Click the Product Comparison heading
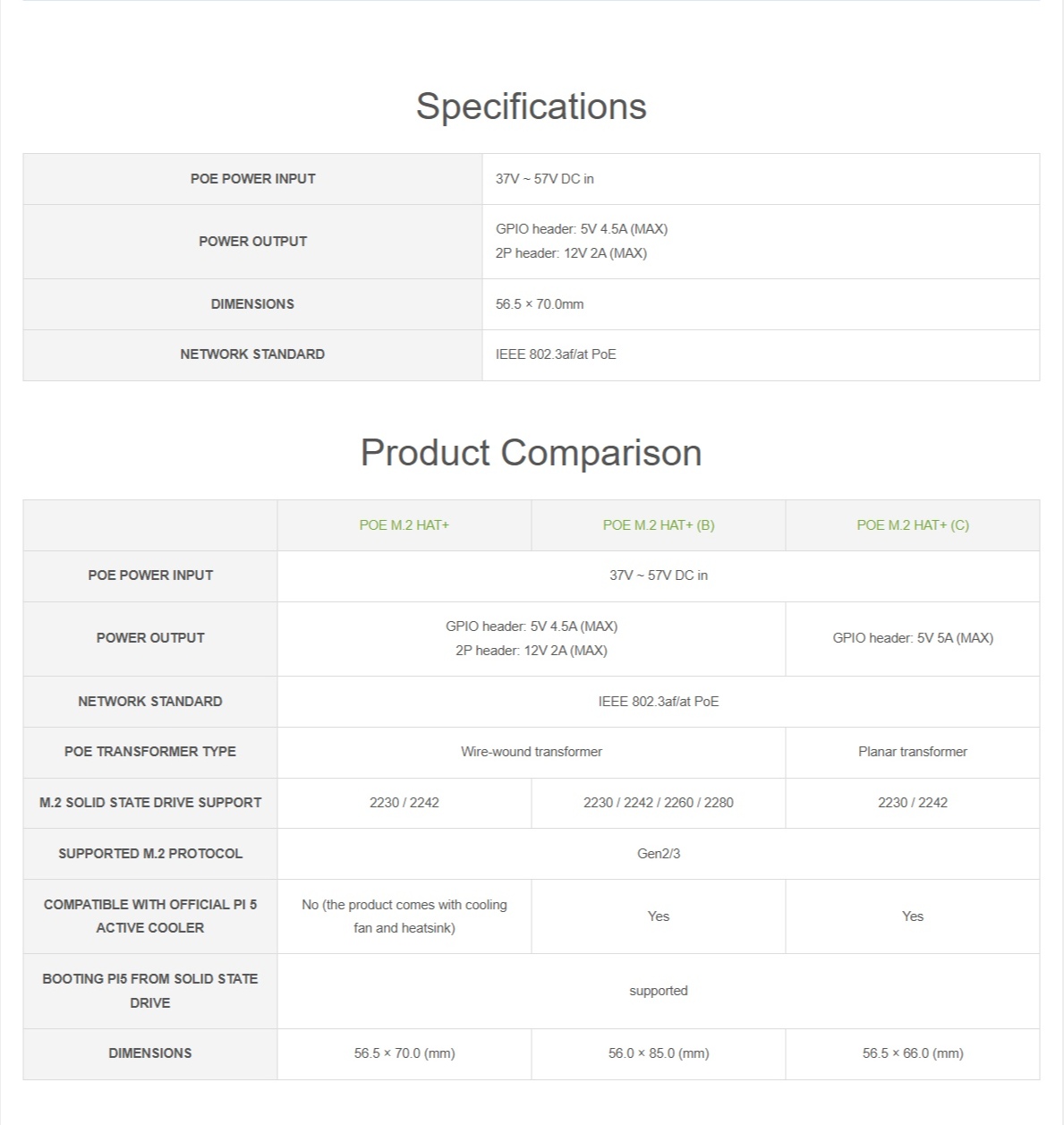Viewport: 1064px width, 1125px height. 531,453
